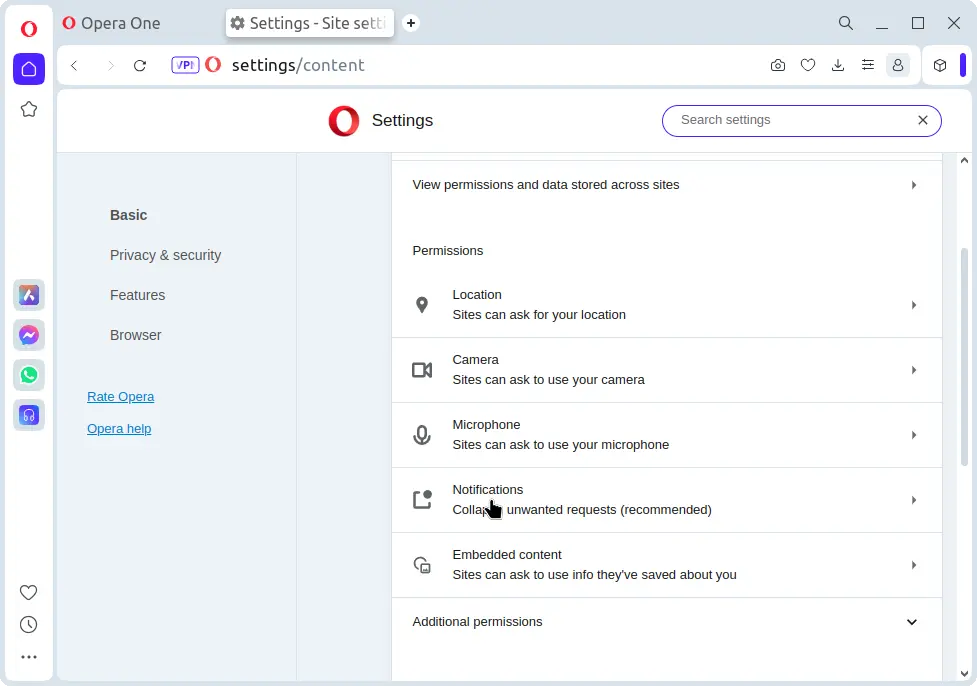Screen dimensions: 977x686
Task: Click the Location pin icon
Action: (x=422, y=305)
